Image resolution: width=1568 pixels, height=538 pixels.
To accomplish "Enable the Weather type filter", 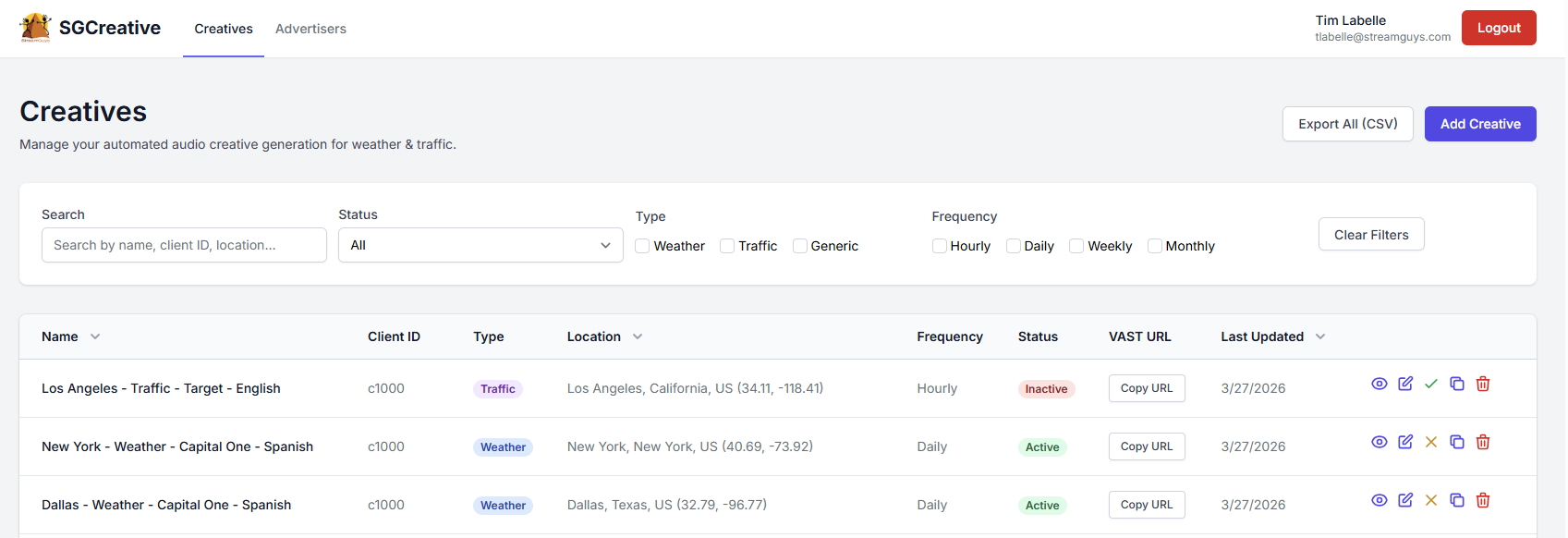I will 642,246.
